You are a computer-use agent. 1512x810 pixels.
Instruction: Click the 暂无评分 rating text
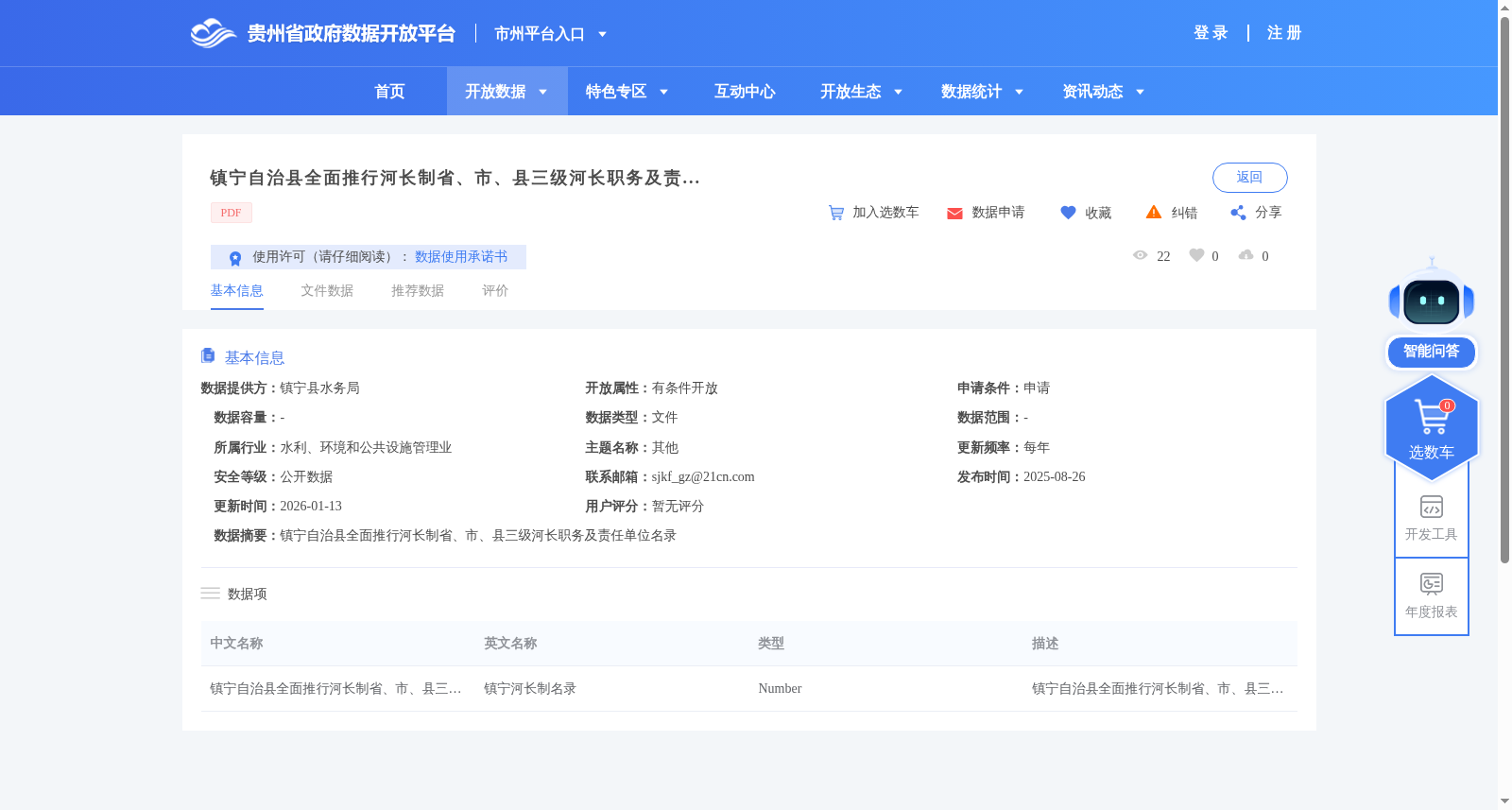[x=679, y=507]
